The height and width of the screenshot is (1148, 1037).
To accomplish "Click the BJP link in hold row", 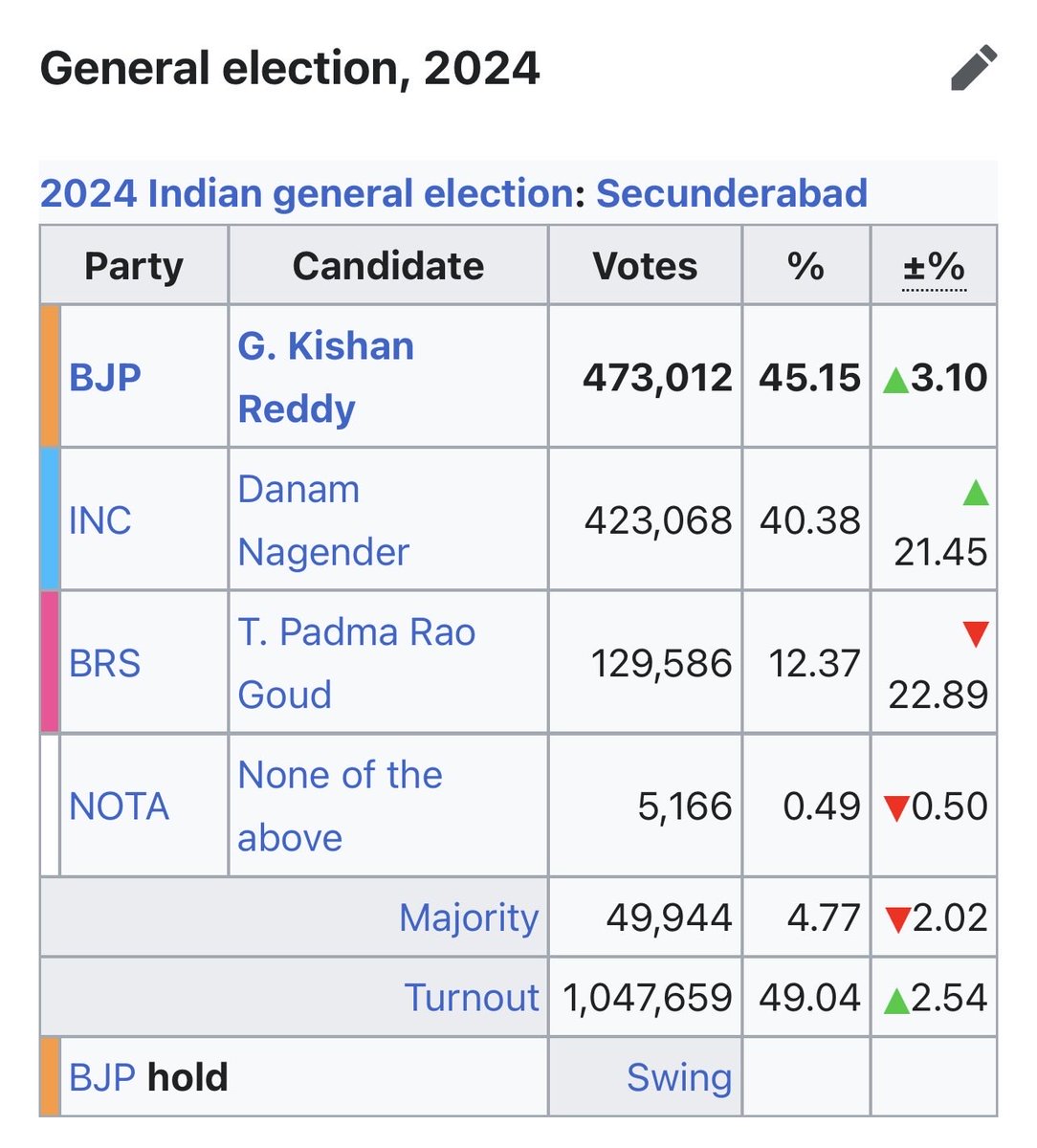I will 102,1077.
